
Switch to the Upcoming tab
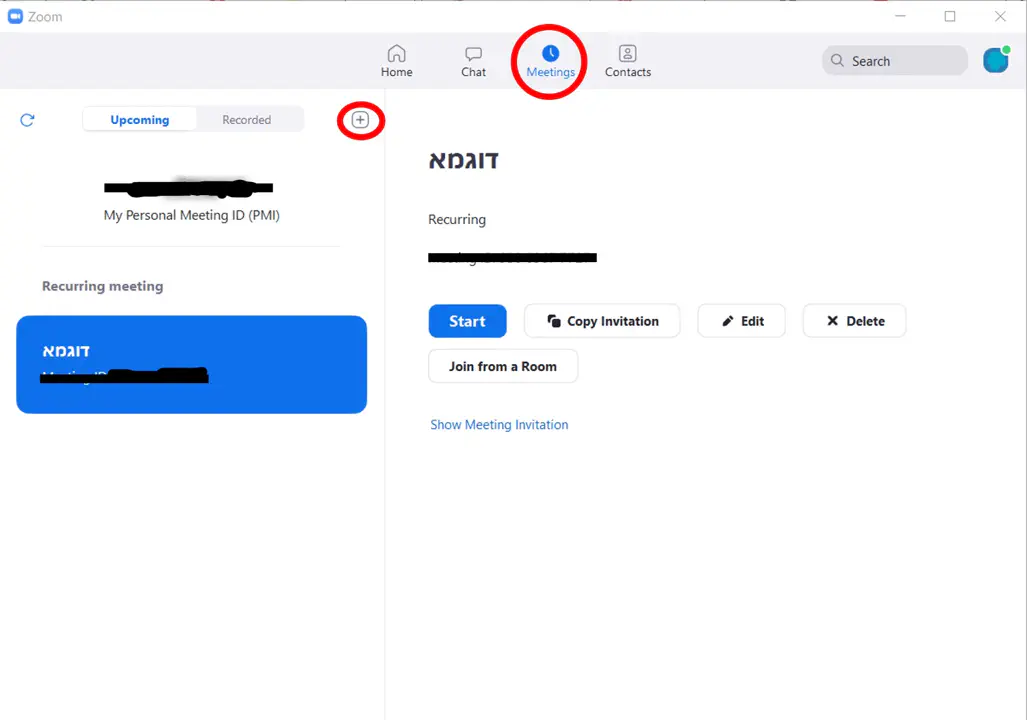point(140,120)
